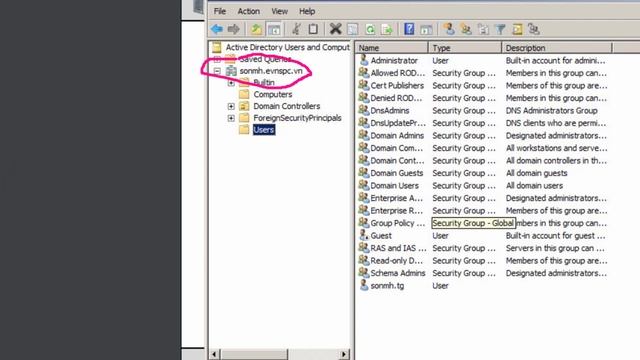Sort by the Description column header
640x360 pixels.
[x=557, y=48]
